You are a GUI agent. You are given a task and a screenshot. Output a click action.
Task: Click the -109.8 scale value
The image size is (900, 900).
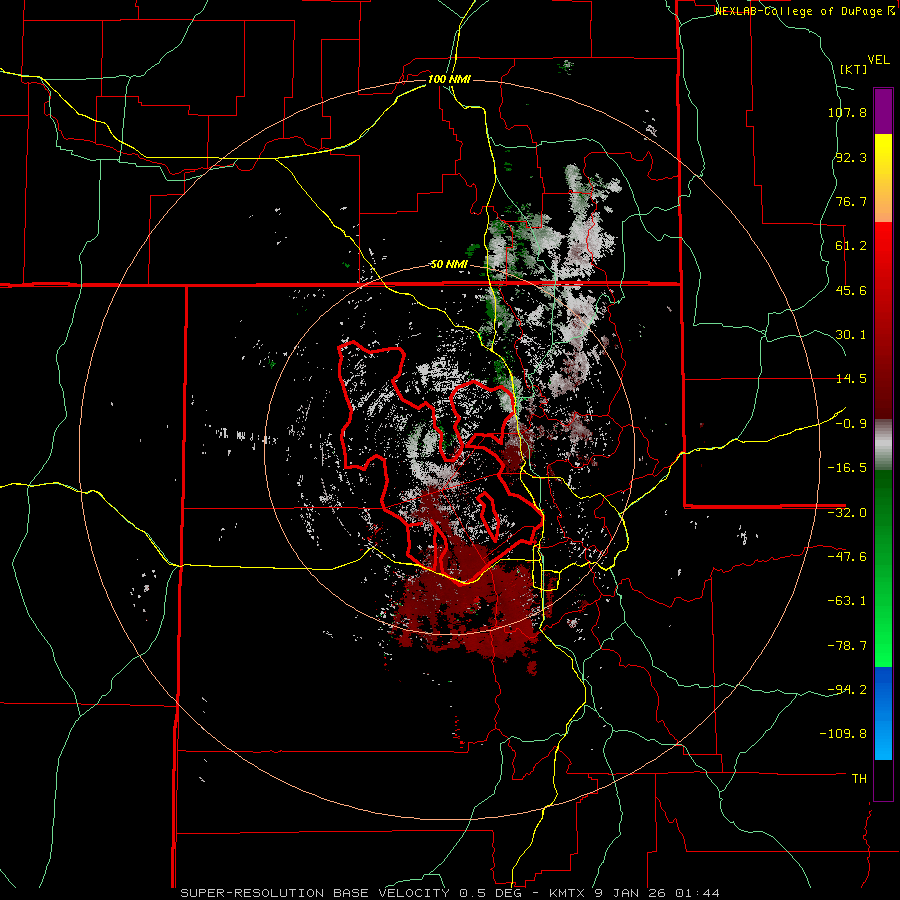click(x=844, y=734)
